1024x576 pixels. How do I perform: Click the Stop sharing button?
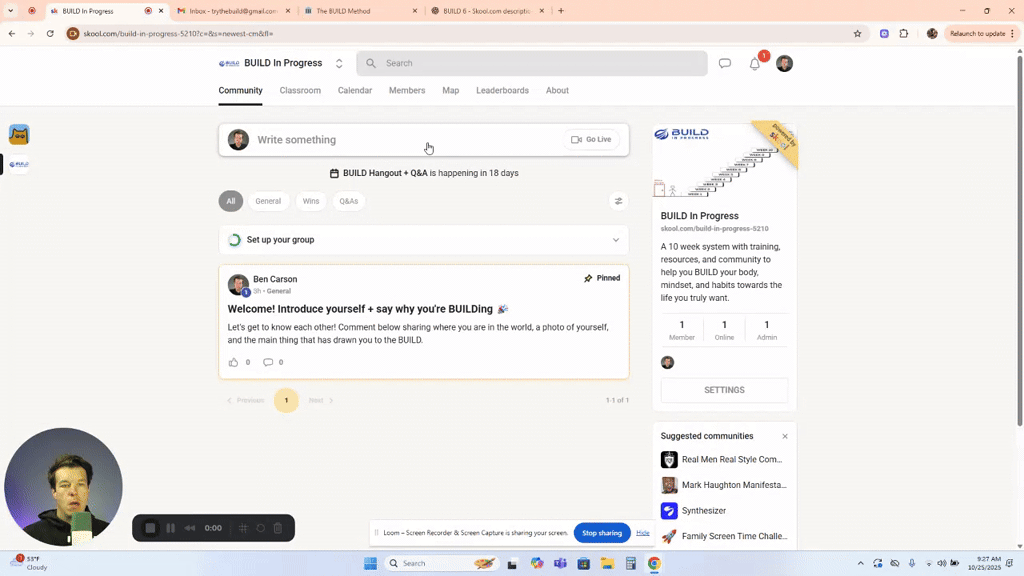point(601,532)
